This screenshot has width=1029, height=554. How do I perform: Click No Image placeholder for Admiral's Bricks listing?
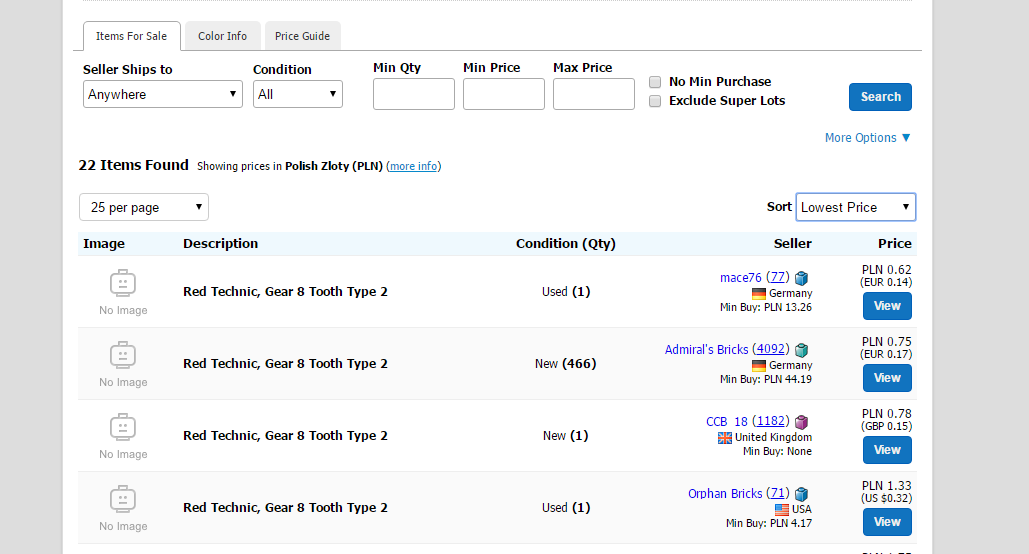pos(123,364)
